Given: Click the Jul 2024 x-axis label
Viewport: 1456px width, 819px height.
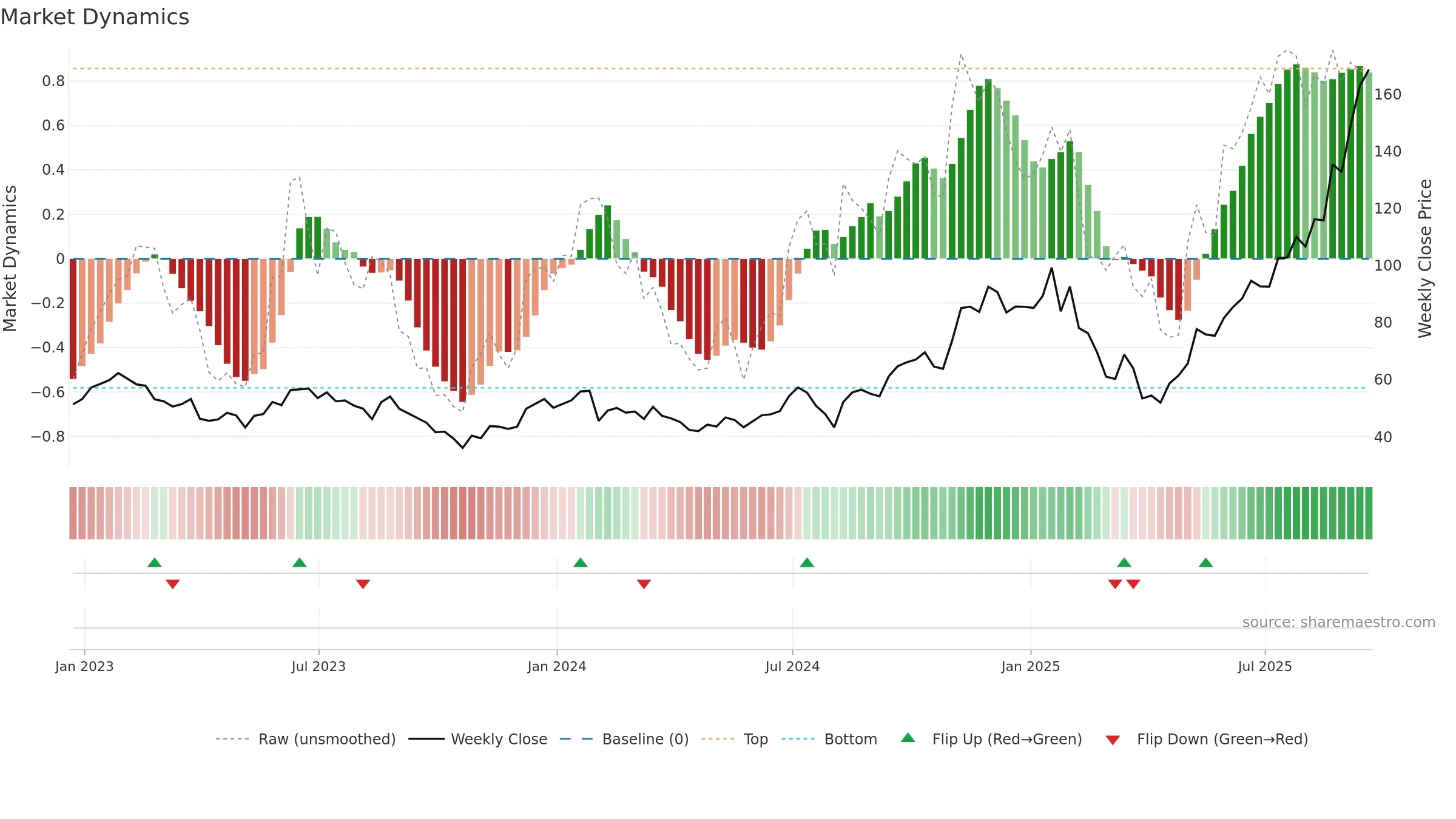Looking at the screenshot, I should 792,666.
